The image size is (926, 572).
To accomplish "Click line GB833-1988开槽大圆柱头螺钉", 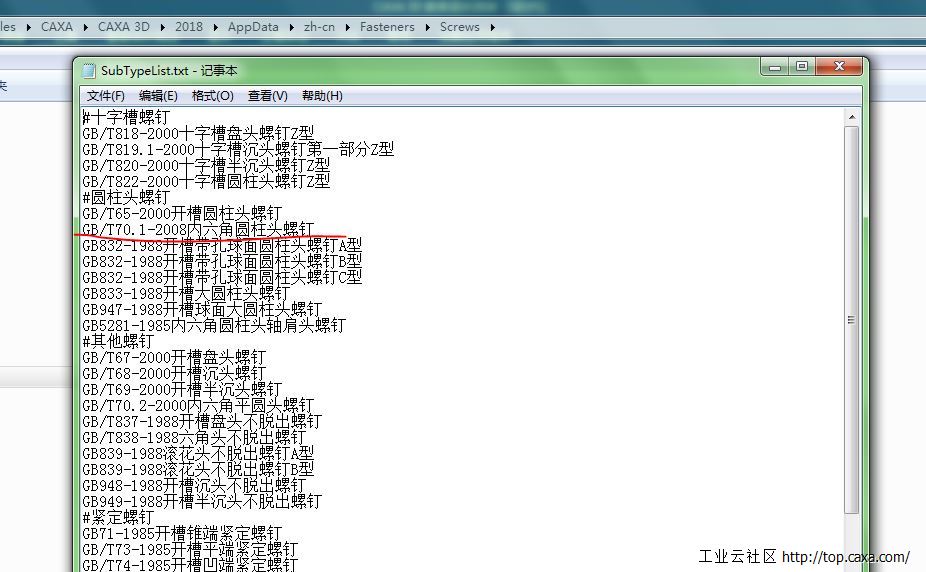I will (x=186, y=293).
